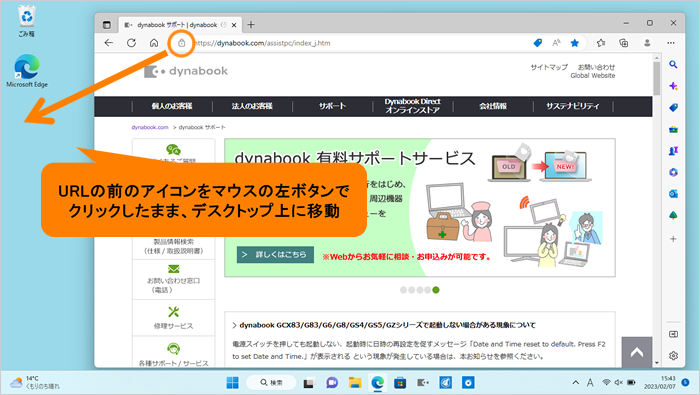The height and width of the screenshot is (395, 700).
Task: Reload the dynabook support page
Action: point(131,43)
